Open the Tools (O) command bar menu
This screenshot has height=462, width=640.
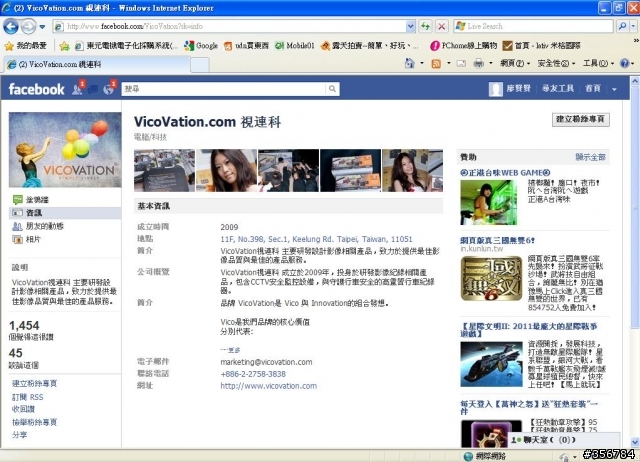pyautogui.click(x=598, y=64)
